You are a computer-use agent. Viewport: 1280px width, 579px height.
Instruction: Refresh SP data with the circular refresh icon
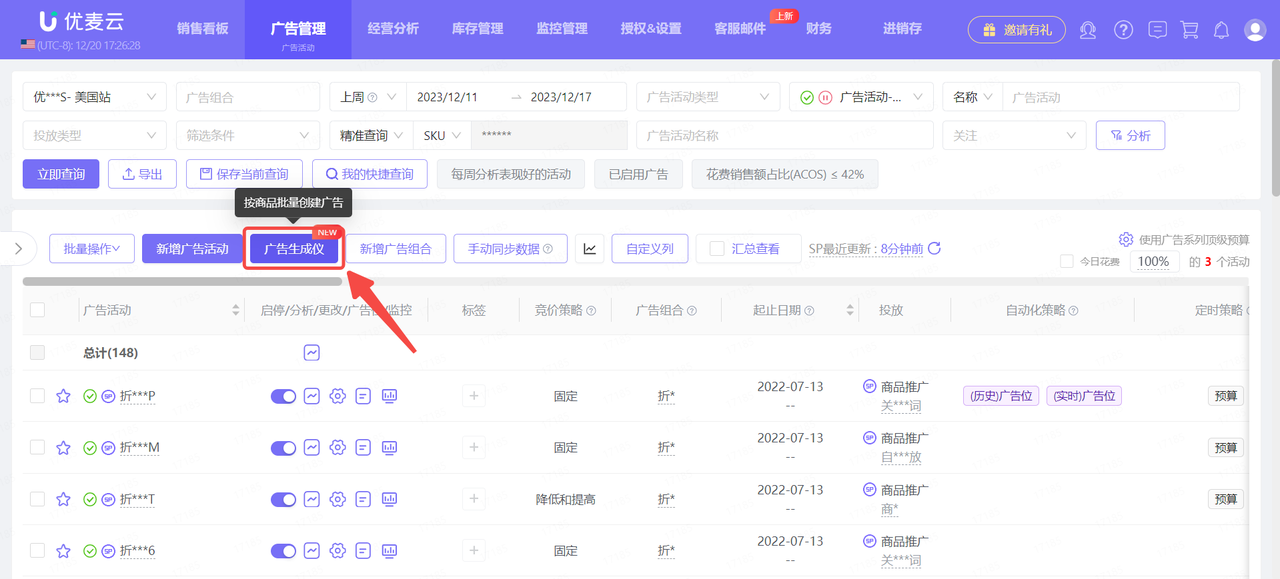coord(934,248)
